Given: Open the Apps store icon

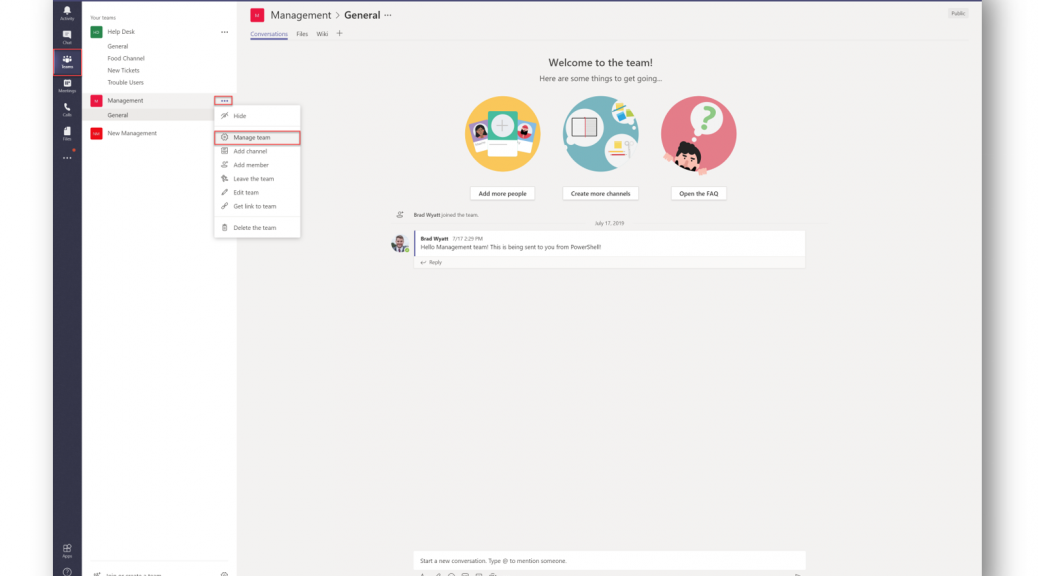Looking at the screenshot, I should point(67,551).
